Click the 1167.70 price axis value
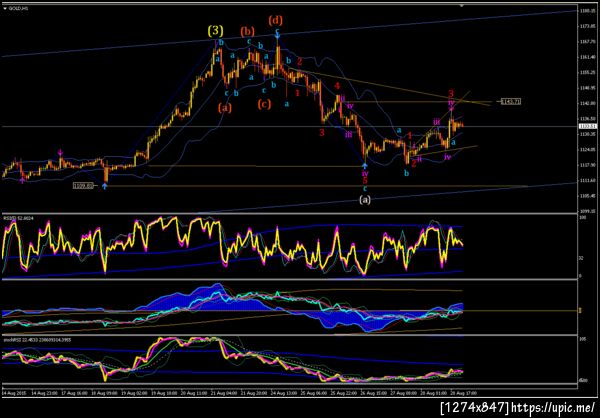600x418 pixels. coord(586,42)
